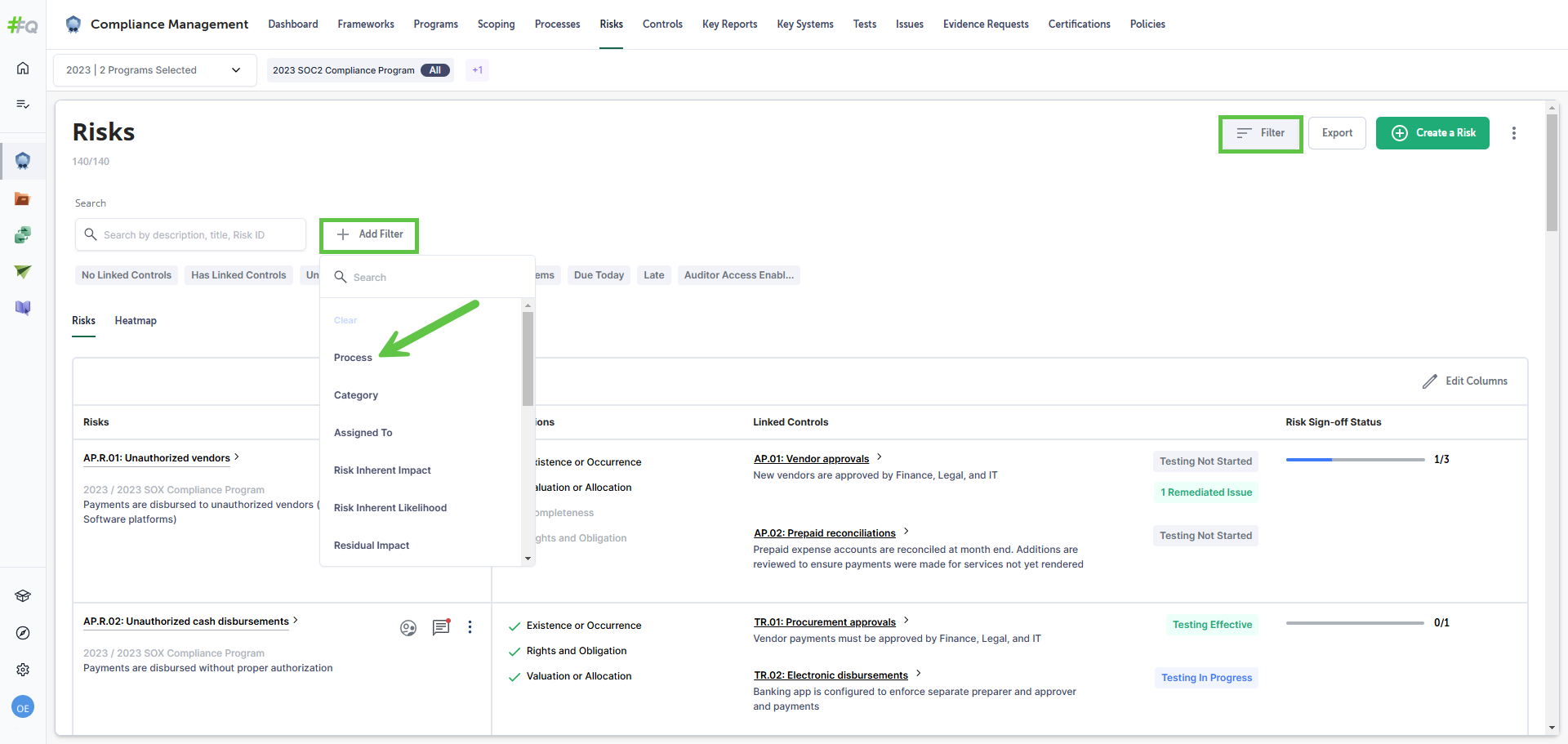Open the 2023 Programs Selected dropdown
The width and height of the screenshot is (1568, 744).
(x=155, y=70)
